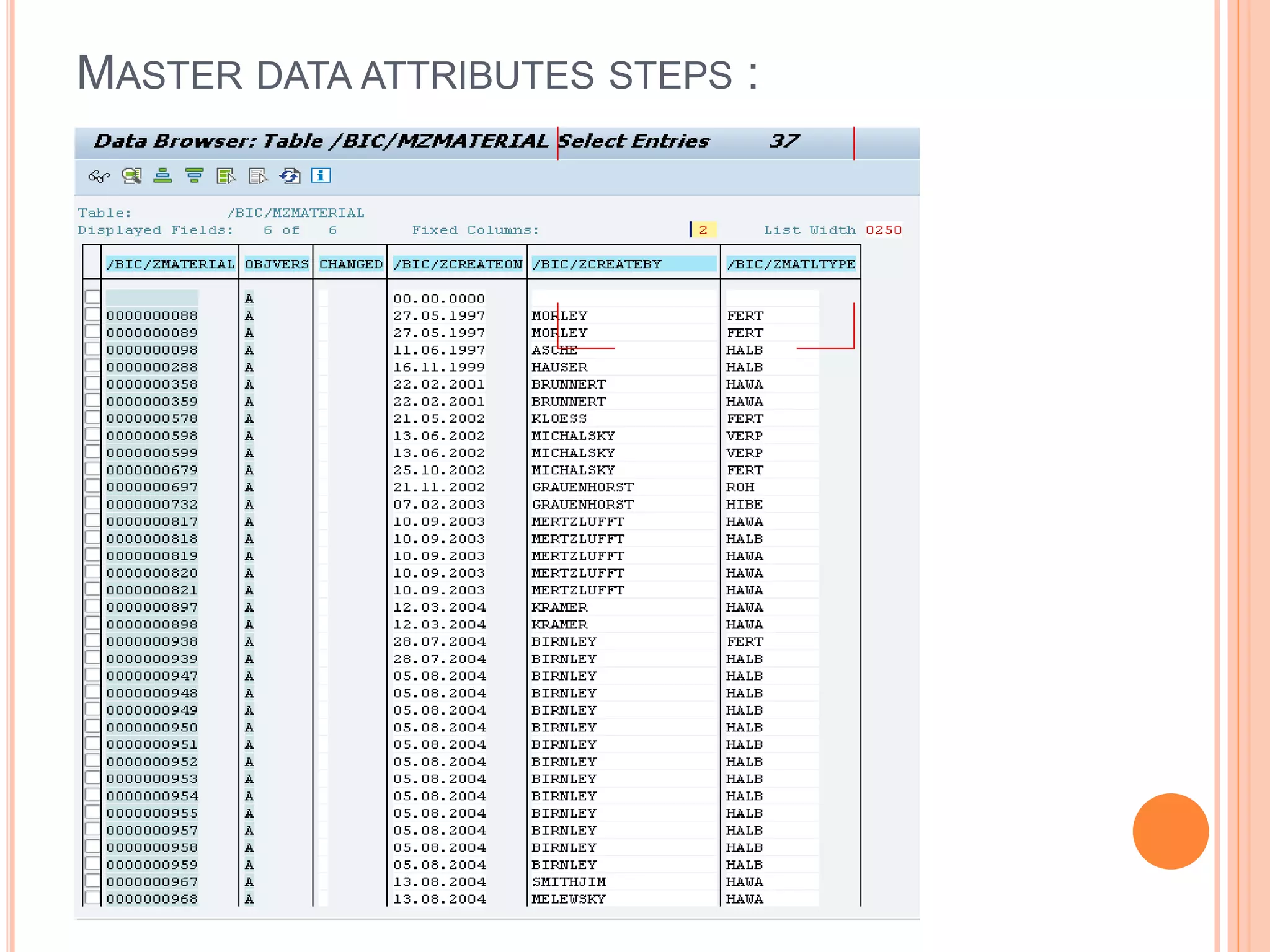This screenshot has height=952, width=1270.
Task: Click the CHANGED column header
Action: click(351, 264)
